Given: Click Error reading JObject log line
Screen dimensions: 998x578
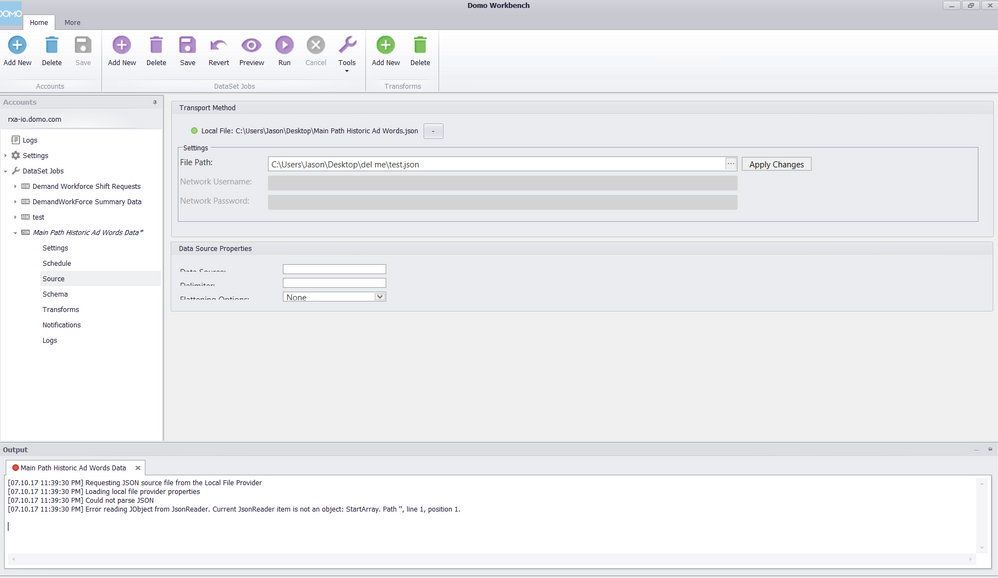Looking at the screenshot, I should (x=234, y=509).
